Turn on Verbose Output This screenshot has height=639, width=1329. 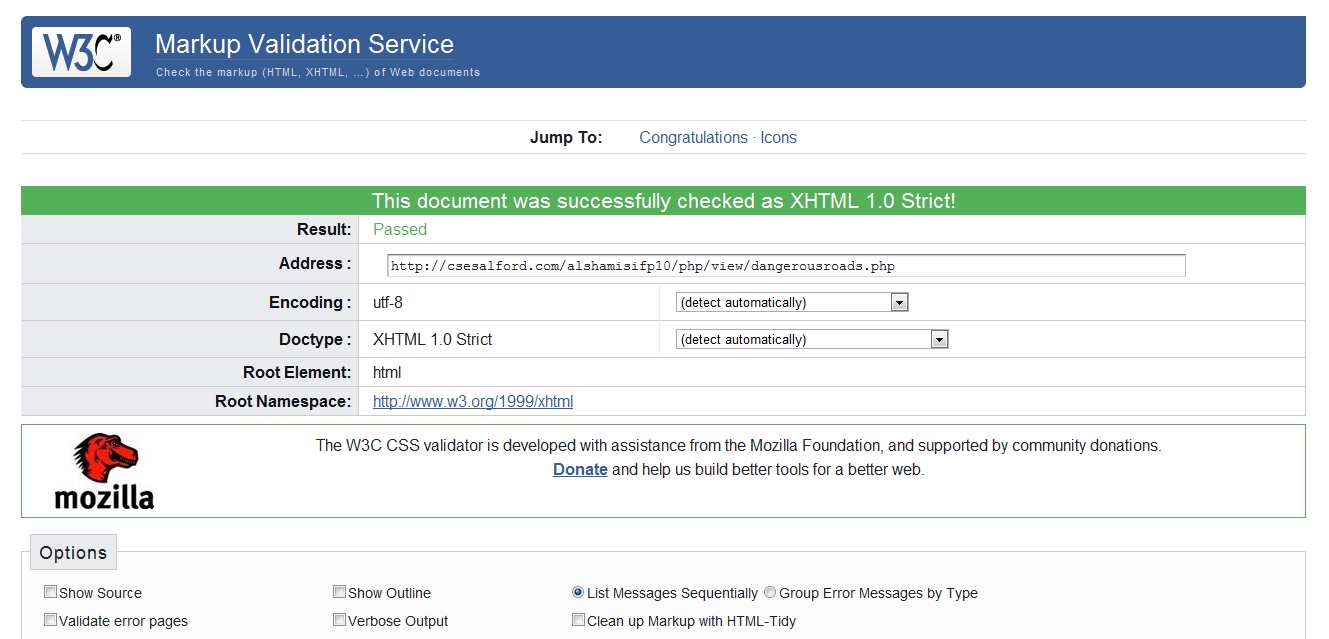click(340, 620)
